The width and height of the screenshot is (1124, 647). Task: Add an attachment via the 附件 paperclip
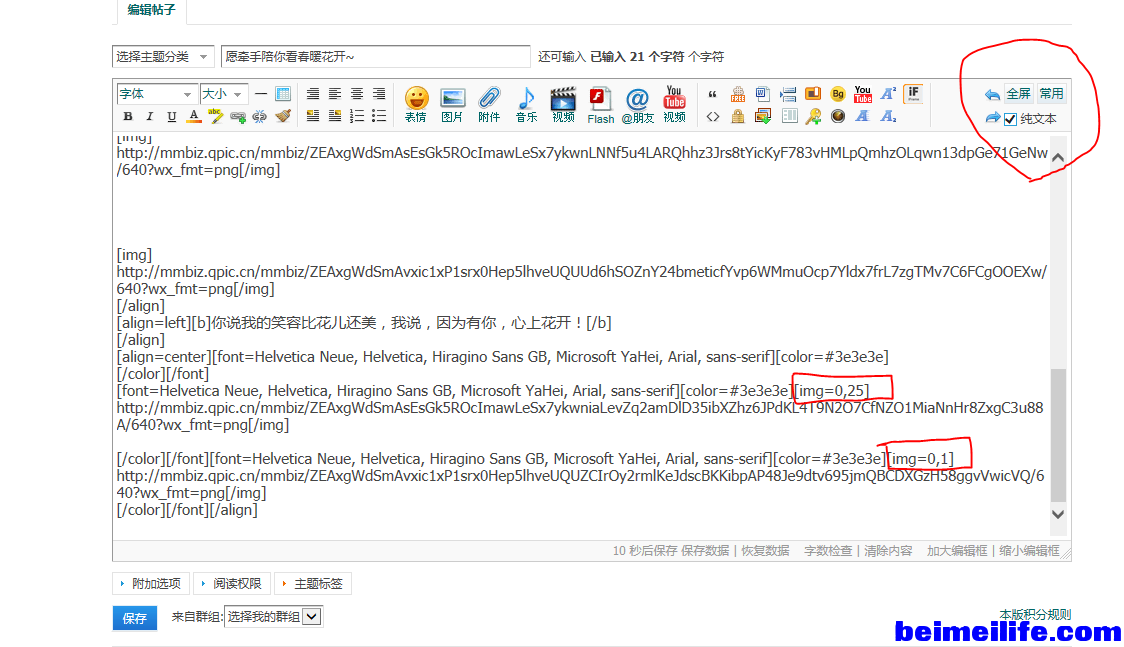(489, 103)
